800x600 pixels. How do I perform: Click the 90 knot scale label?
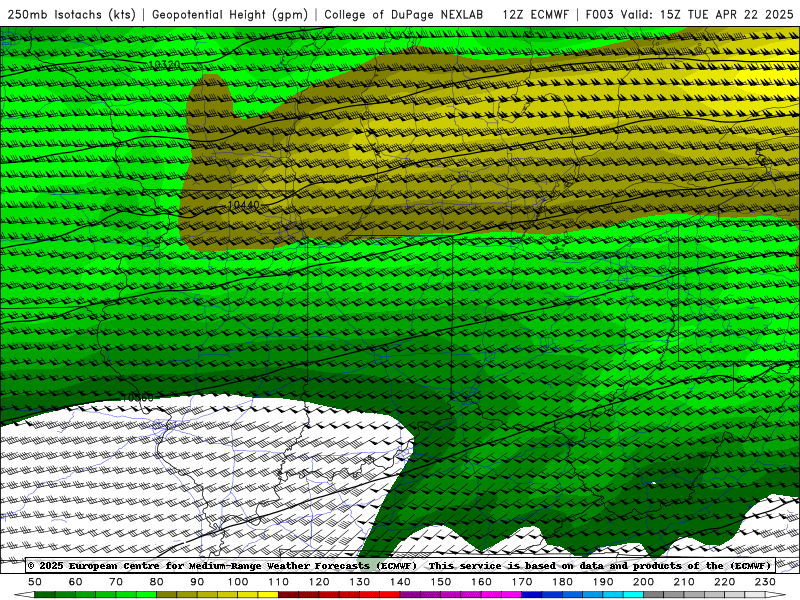197,582
